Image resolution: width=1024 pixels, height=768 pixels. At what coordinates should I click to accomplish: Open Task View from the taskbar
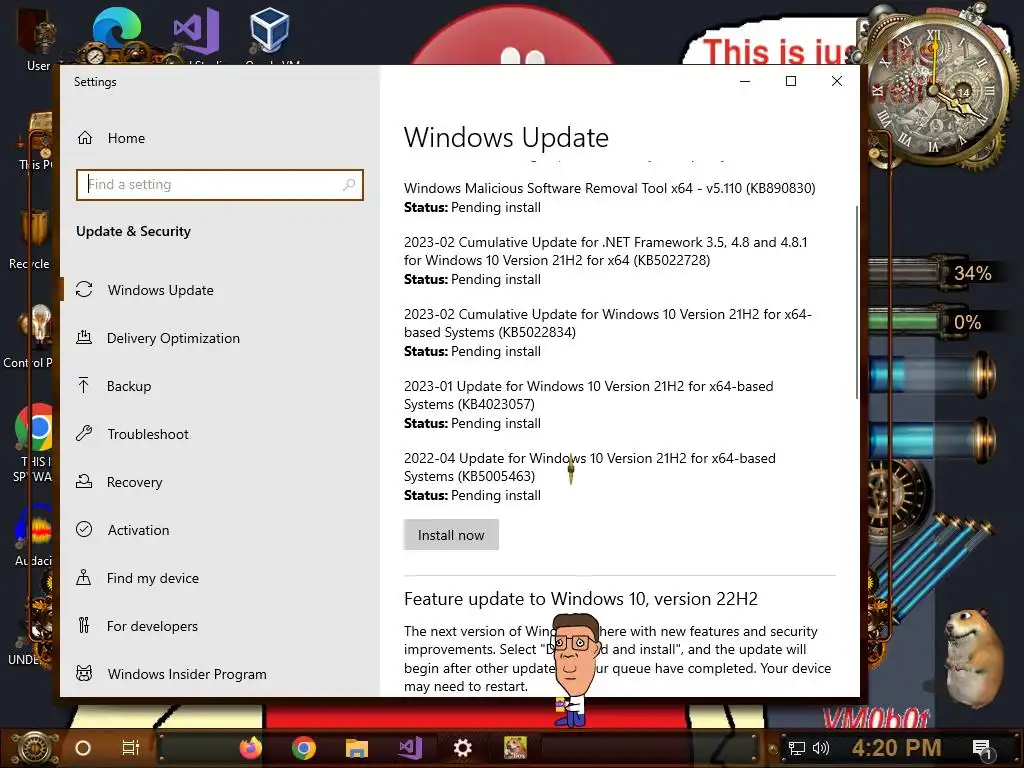coord(131,748)
